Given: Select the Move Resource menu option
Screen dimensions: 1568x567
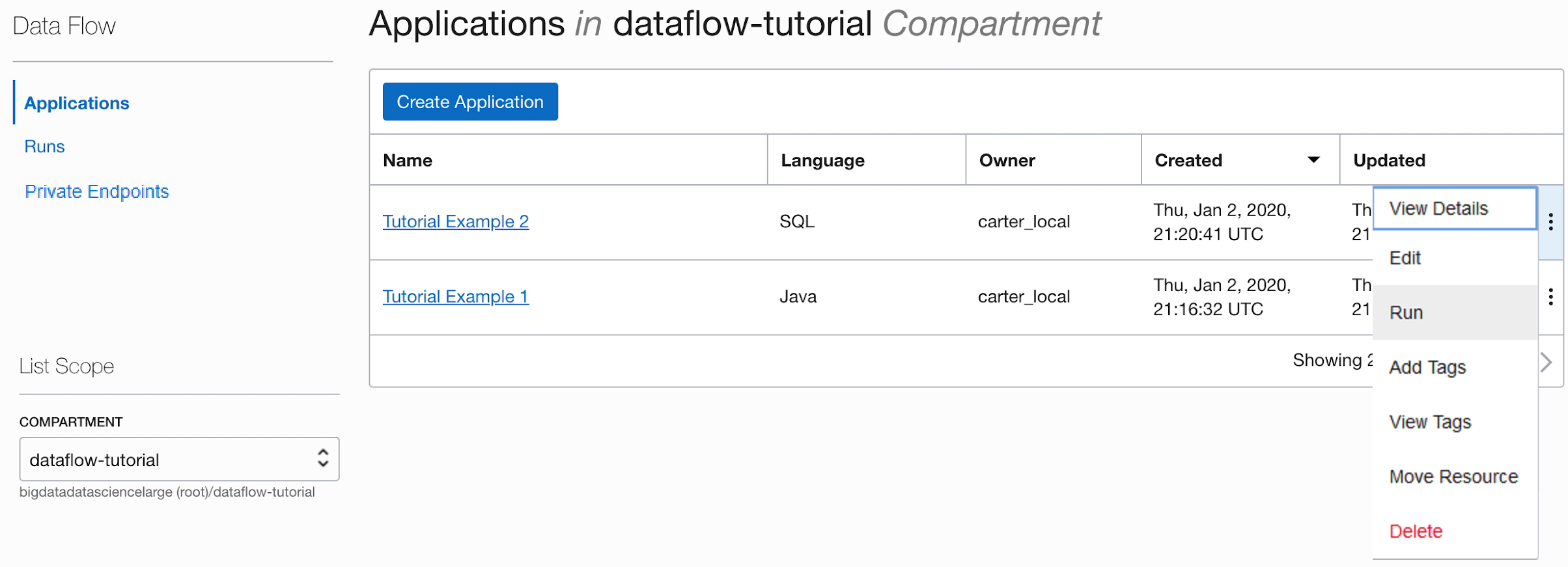Looking at the screenshot, I should [1453, 477].
